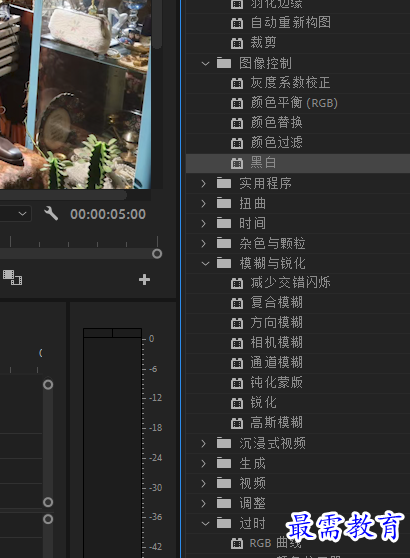
Task: Expand the 调整 folder
Action: tap(204, 503)
